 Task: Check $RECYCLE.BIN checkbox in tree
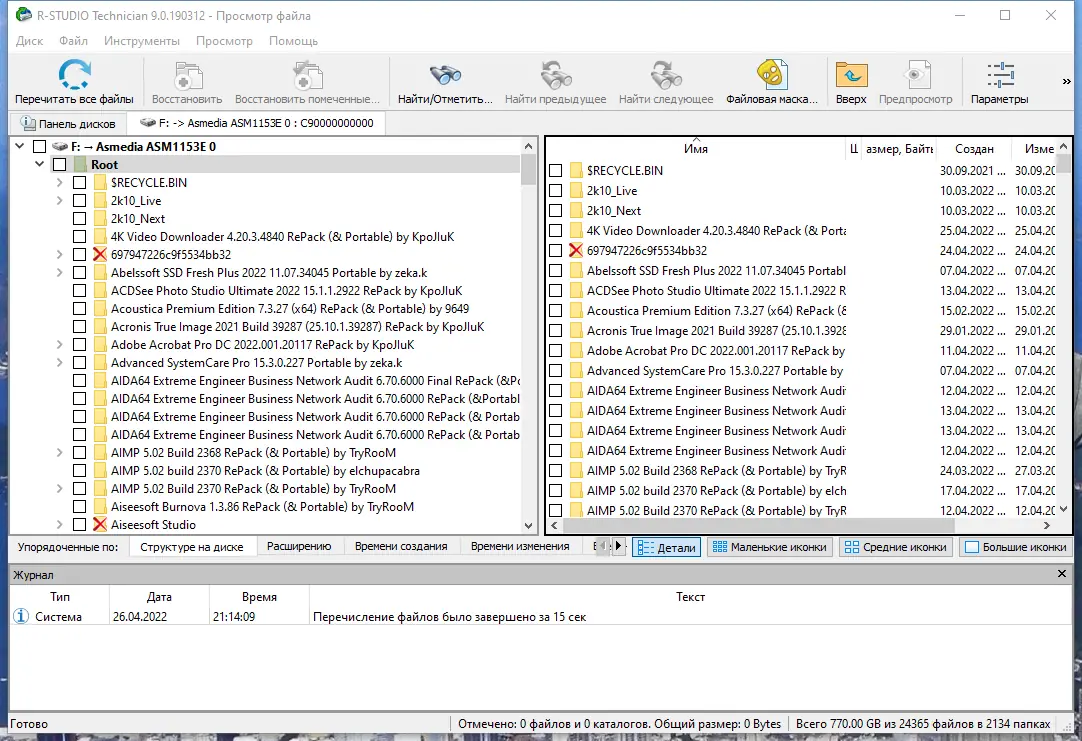pos(79,182)
